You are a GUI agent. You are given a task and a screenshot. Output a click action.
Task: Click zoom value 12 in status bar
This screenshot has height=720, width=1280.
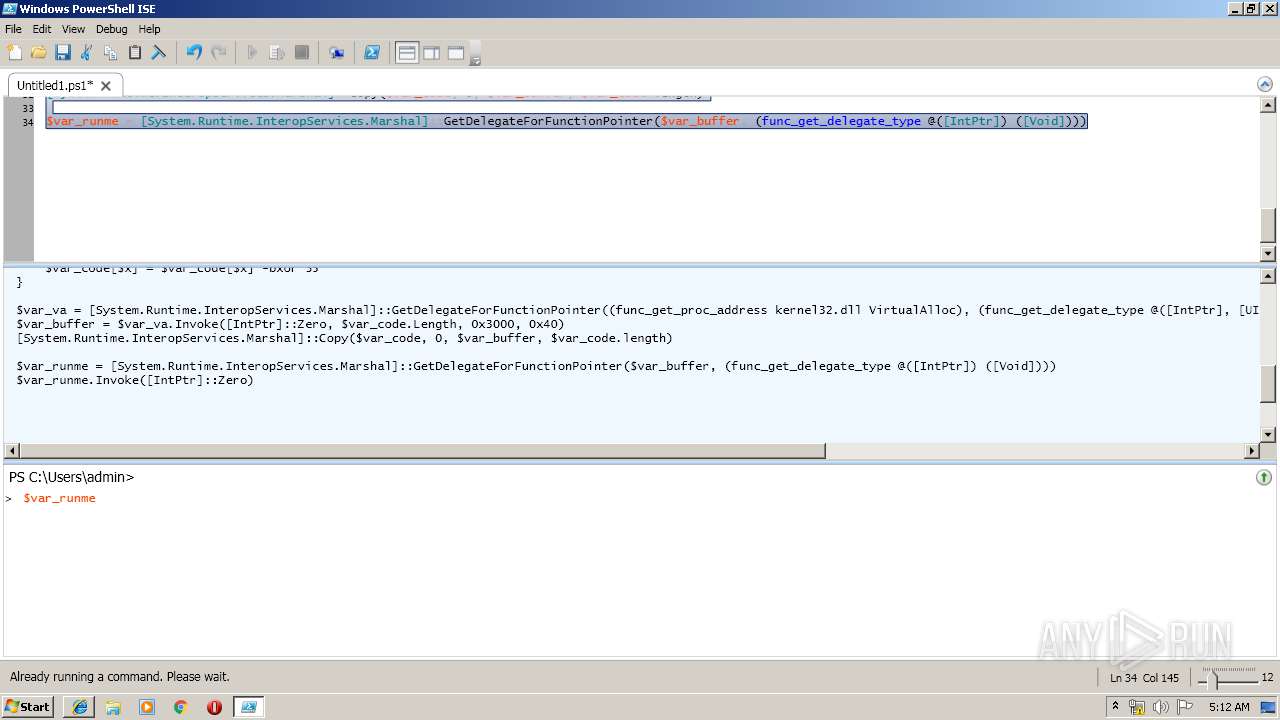1267,677
